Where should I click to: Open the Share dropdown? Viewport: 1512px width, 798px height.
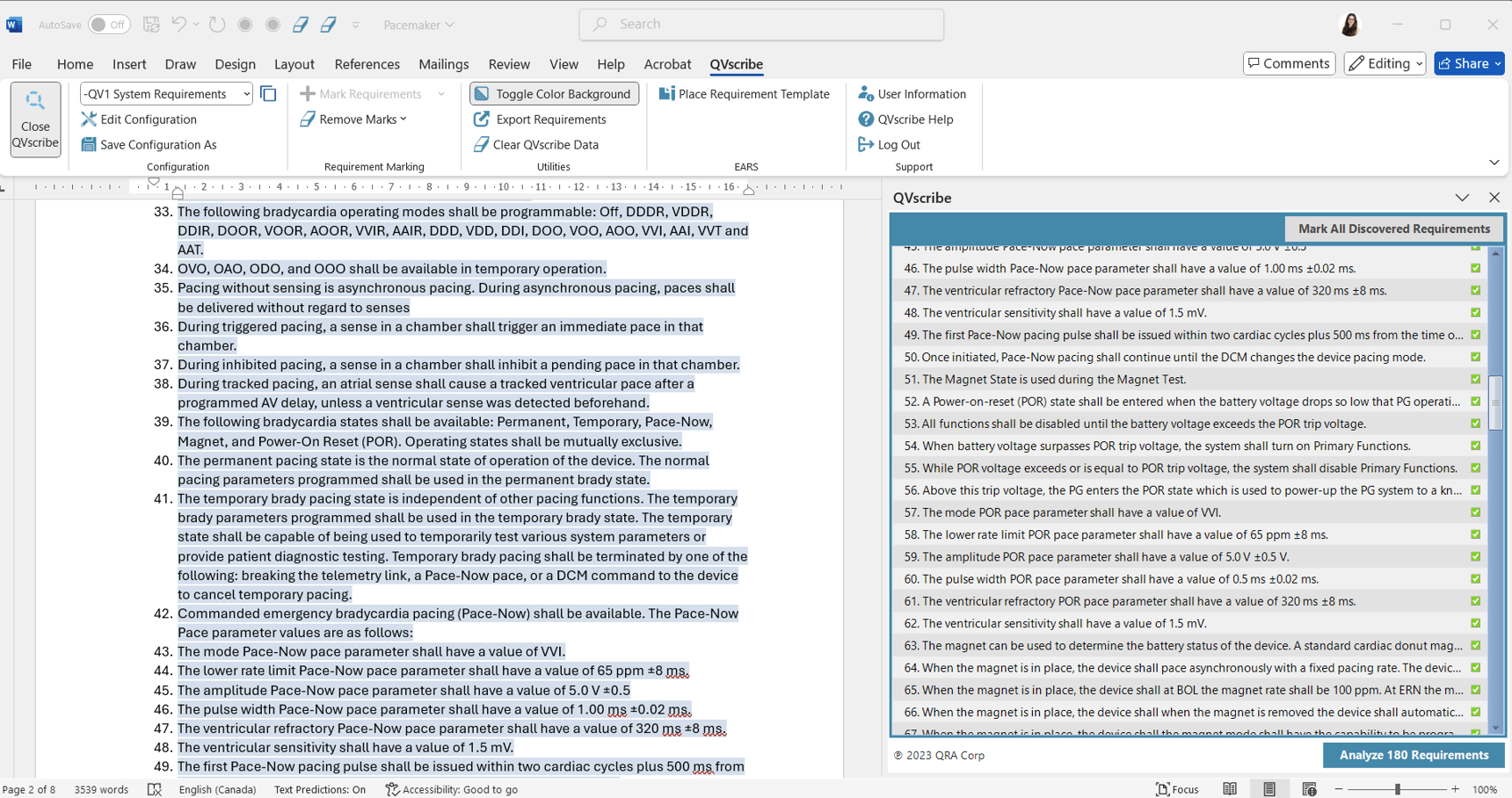[x=1498, y=63]
